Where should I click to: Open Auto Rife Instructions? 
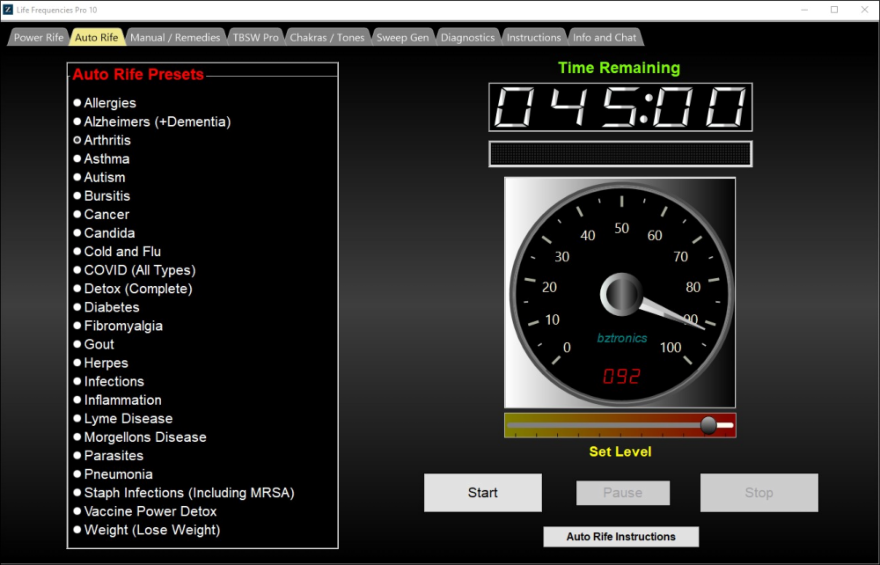[x=620, y=537]
